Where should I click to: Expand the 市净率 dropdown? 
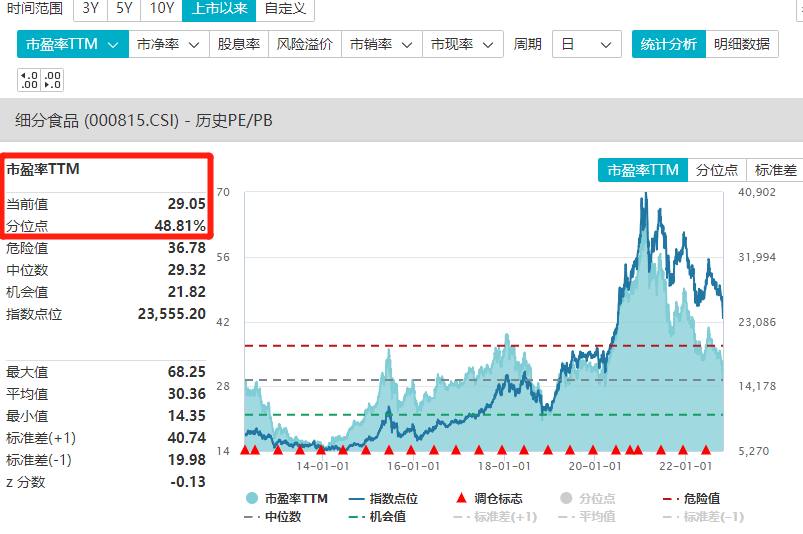(x=168, y=45)
